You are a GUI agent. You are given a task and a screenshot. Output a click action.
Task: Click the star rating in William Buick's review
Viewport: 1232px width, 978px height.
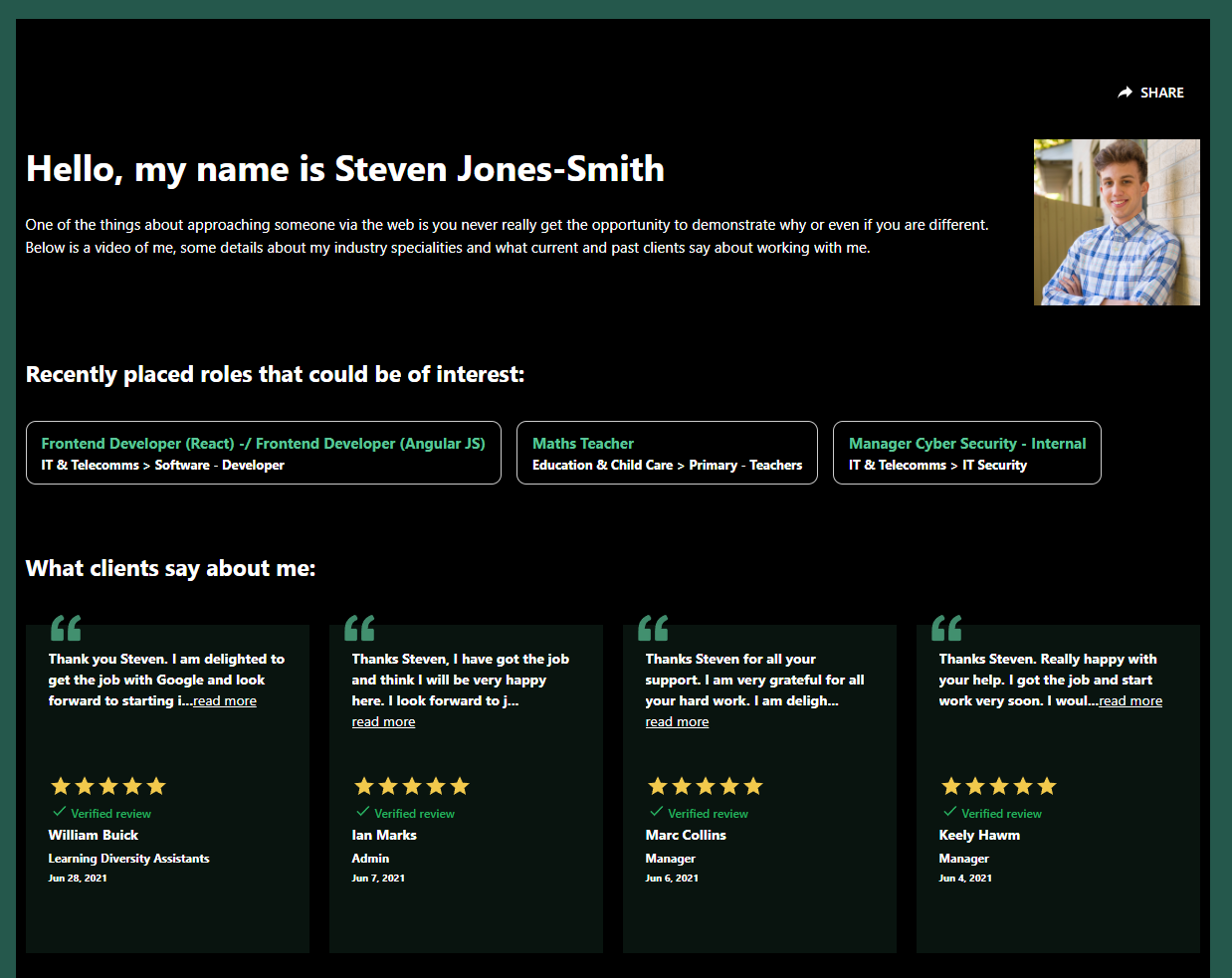(108, 786)
